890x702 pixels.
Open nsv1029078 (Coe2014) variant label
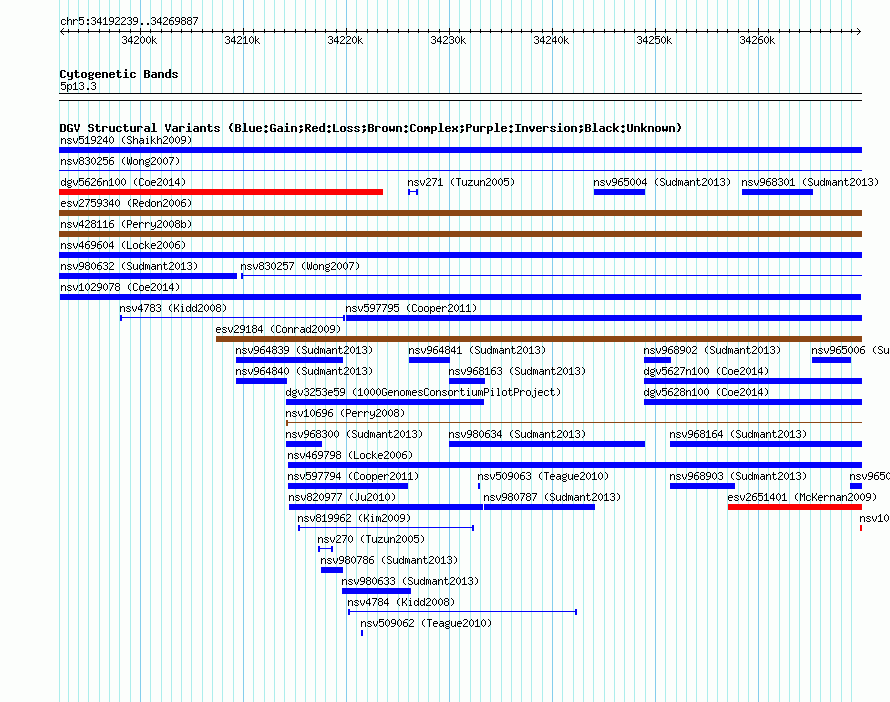tap(120, 287)
